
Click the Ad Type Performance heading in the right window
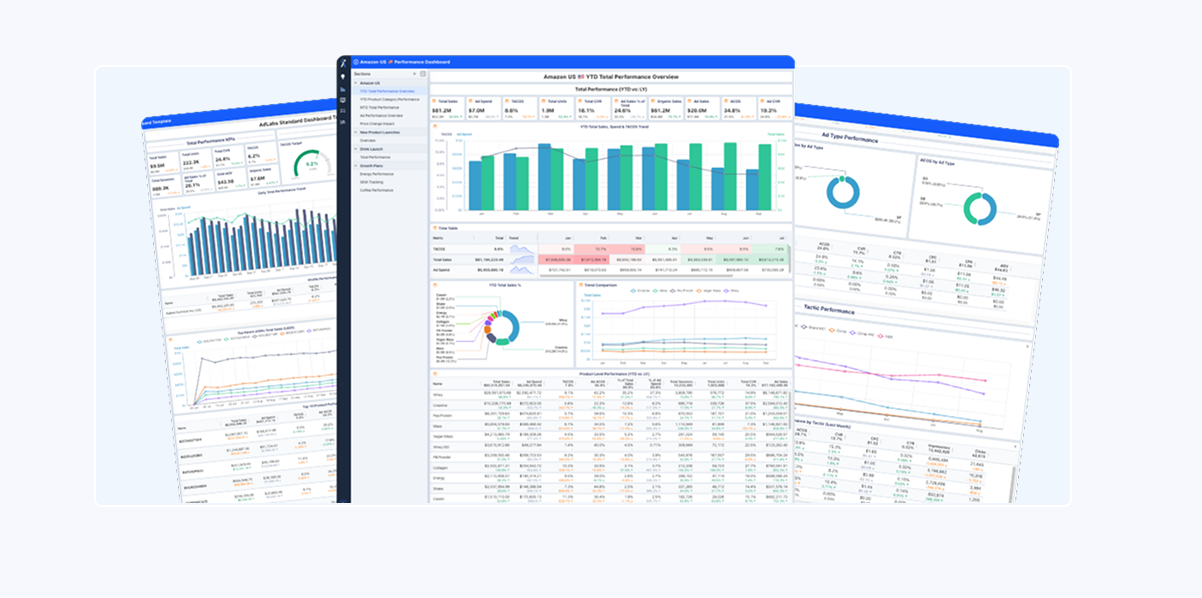tap(850, 140)
